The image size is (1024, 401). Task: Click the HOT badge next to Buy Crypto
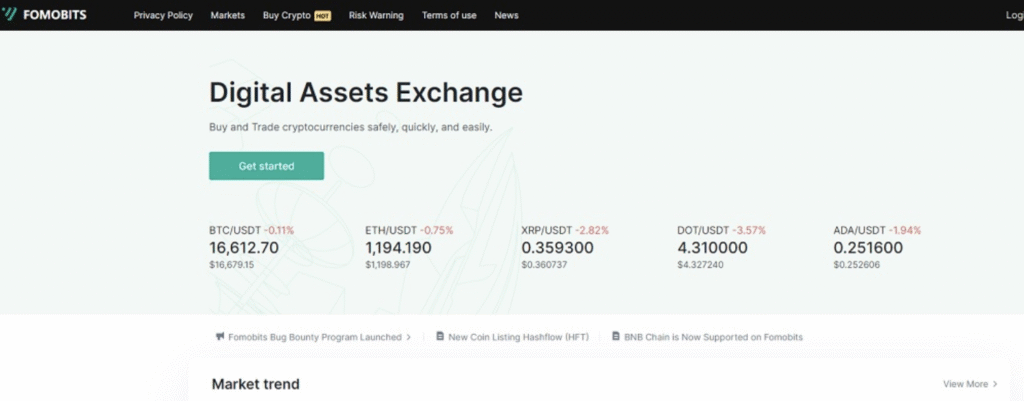322,16
